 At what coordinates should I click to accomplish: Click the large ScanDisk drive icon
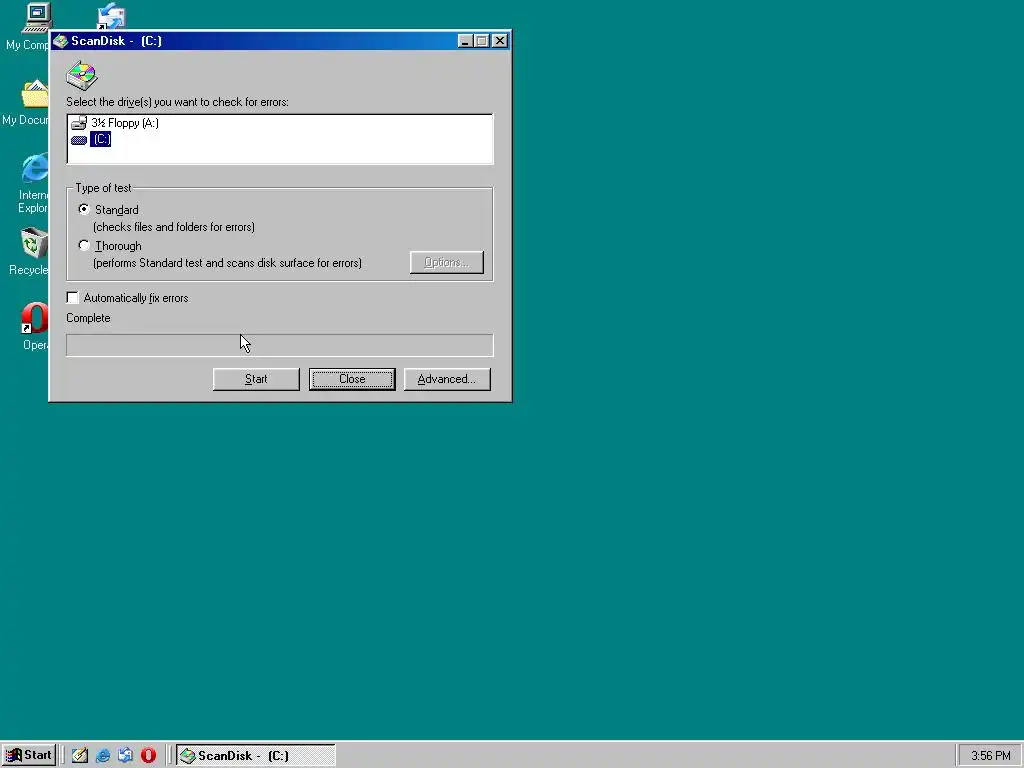(82, 75)
